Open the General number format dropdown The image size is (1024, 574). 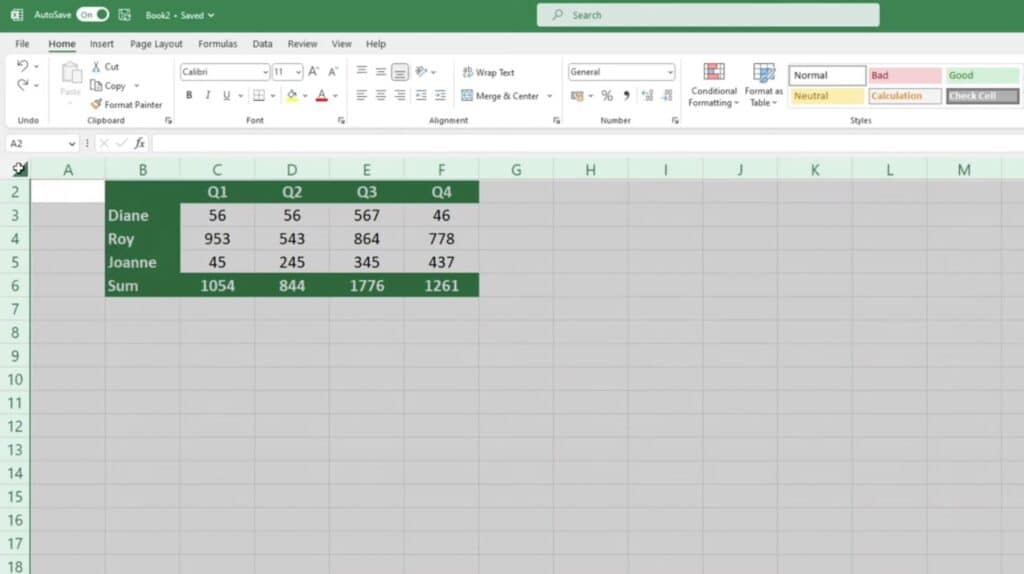click(670, 72)
